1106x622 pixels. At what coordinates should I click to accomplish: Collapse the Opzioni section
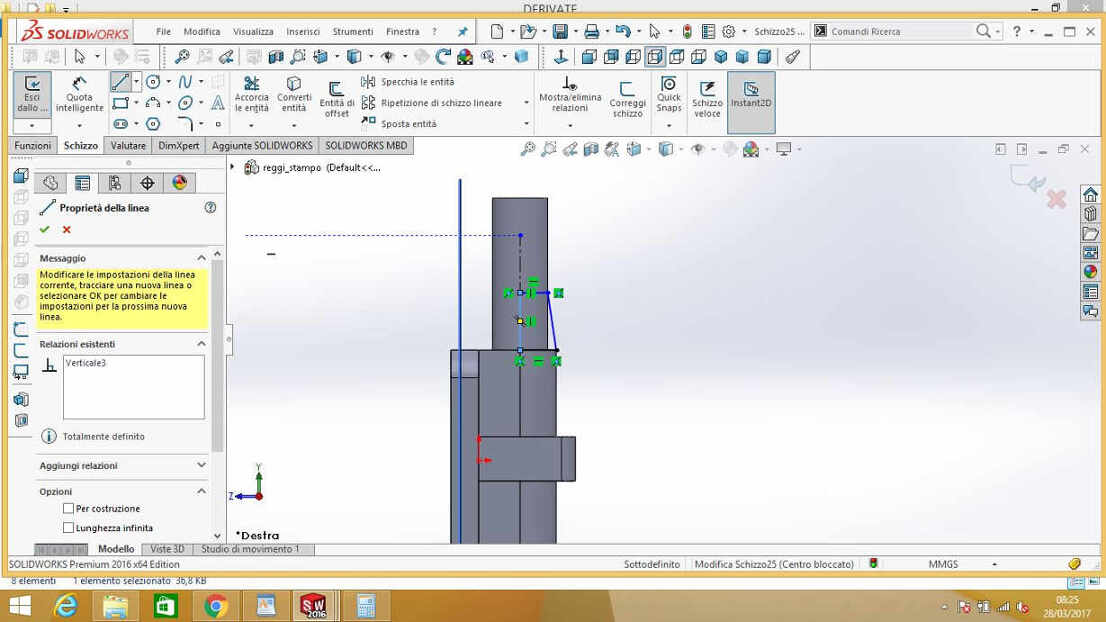coord(201,492)
